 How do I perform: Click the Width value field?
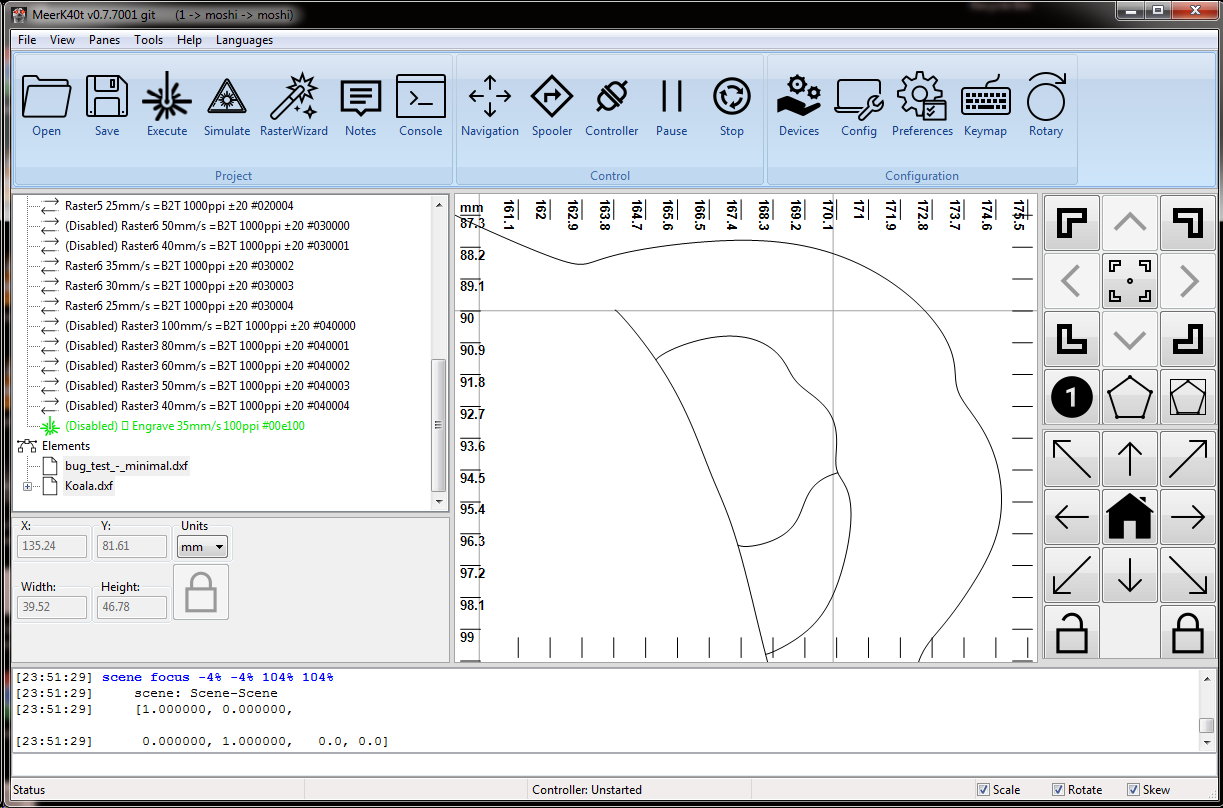[52, 607]
